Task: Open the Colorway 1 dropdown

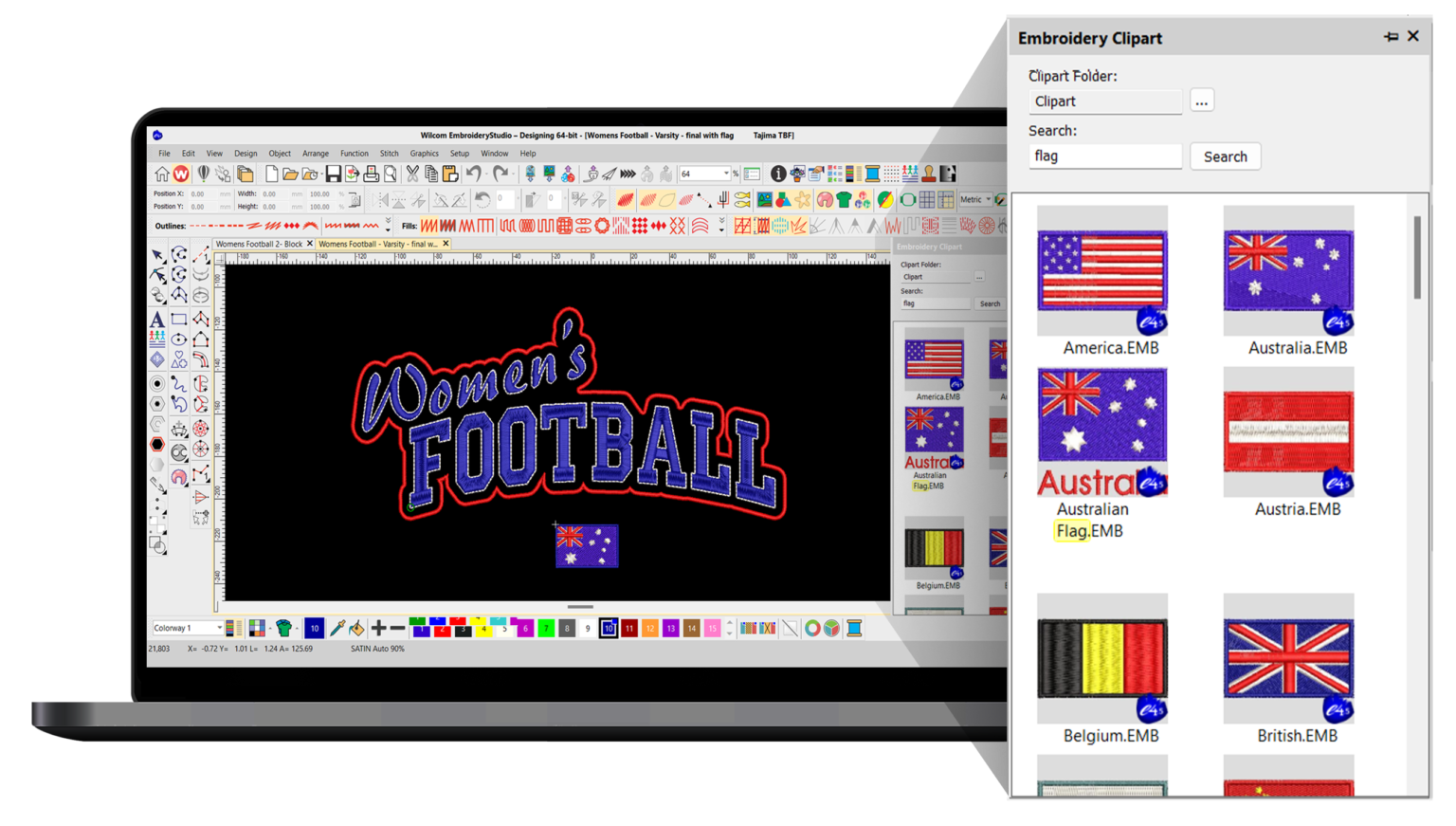Action: pos(218,627)
